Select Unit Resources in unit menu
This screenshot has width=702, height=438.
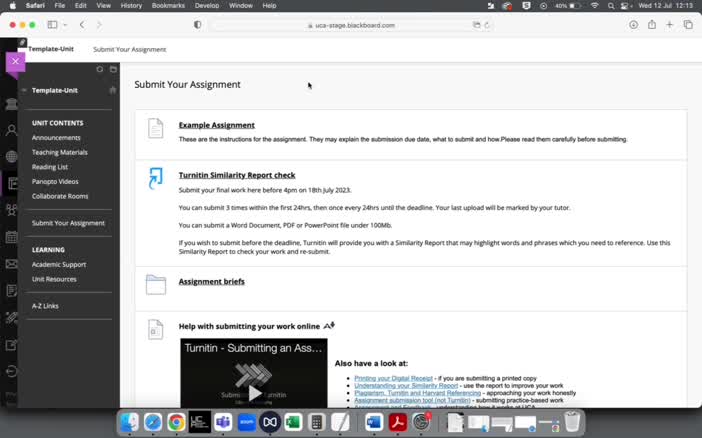[54, 279]
